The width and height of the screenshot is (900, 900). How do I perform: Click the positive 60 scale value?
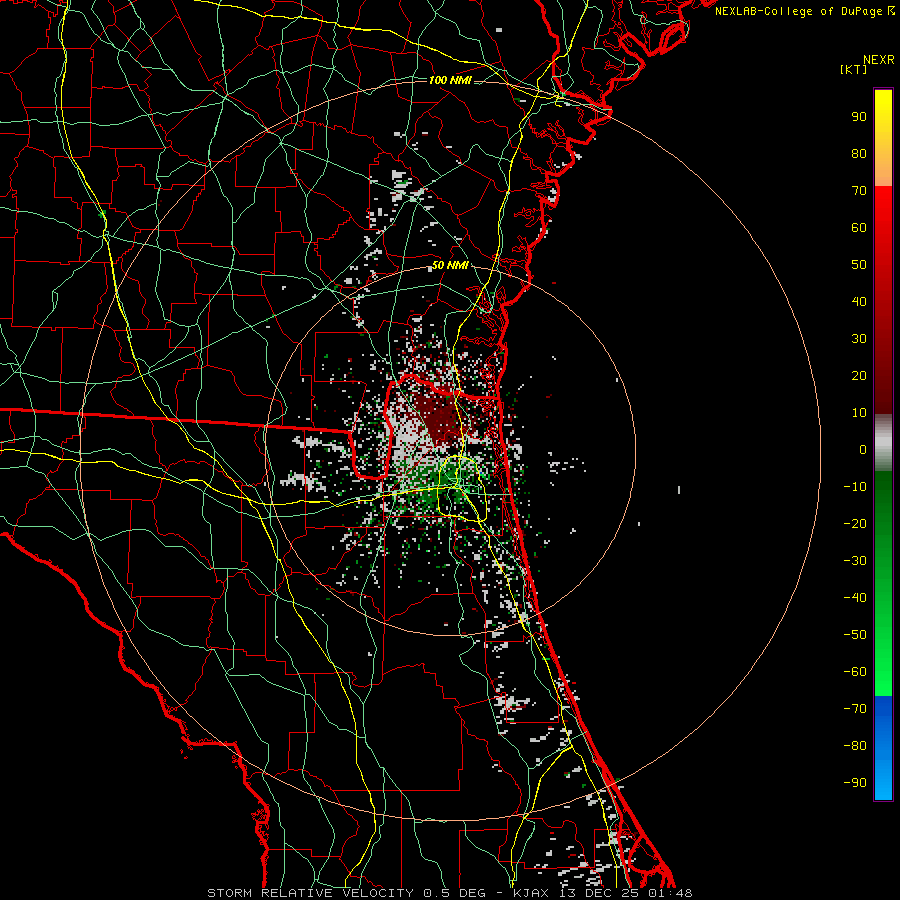coord(859,227)
